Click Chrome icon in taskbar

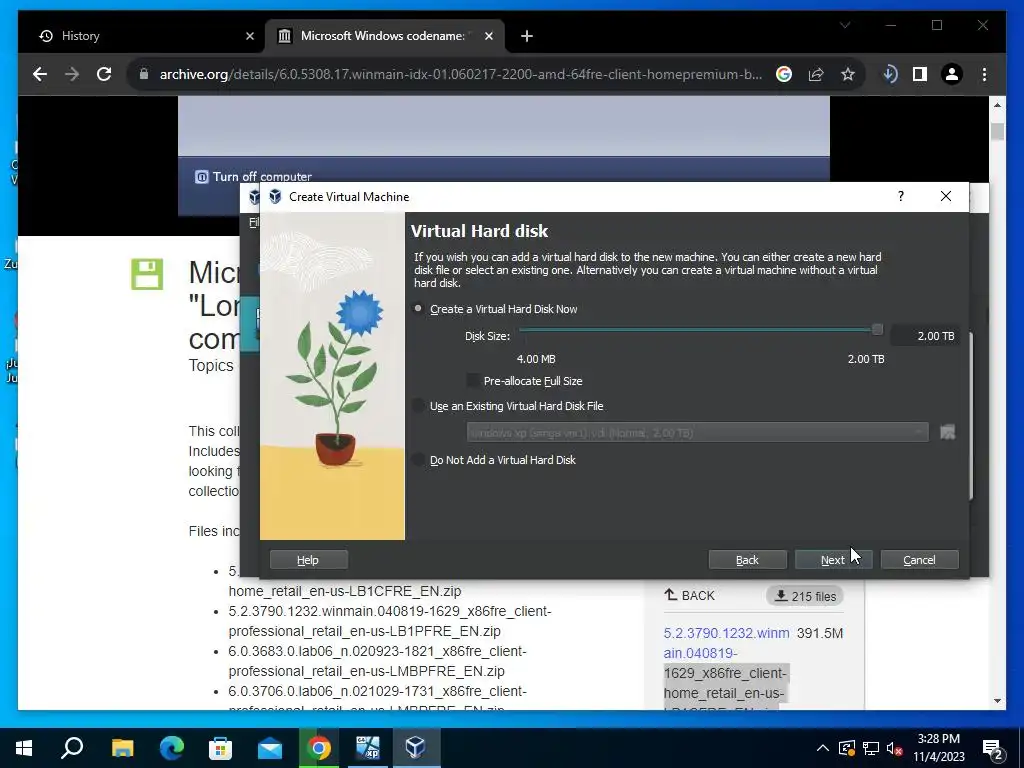[x=319, y=748]
